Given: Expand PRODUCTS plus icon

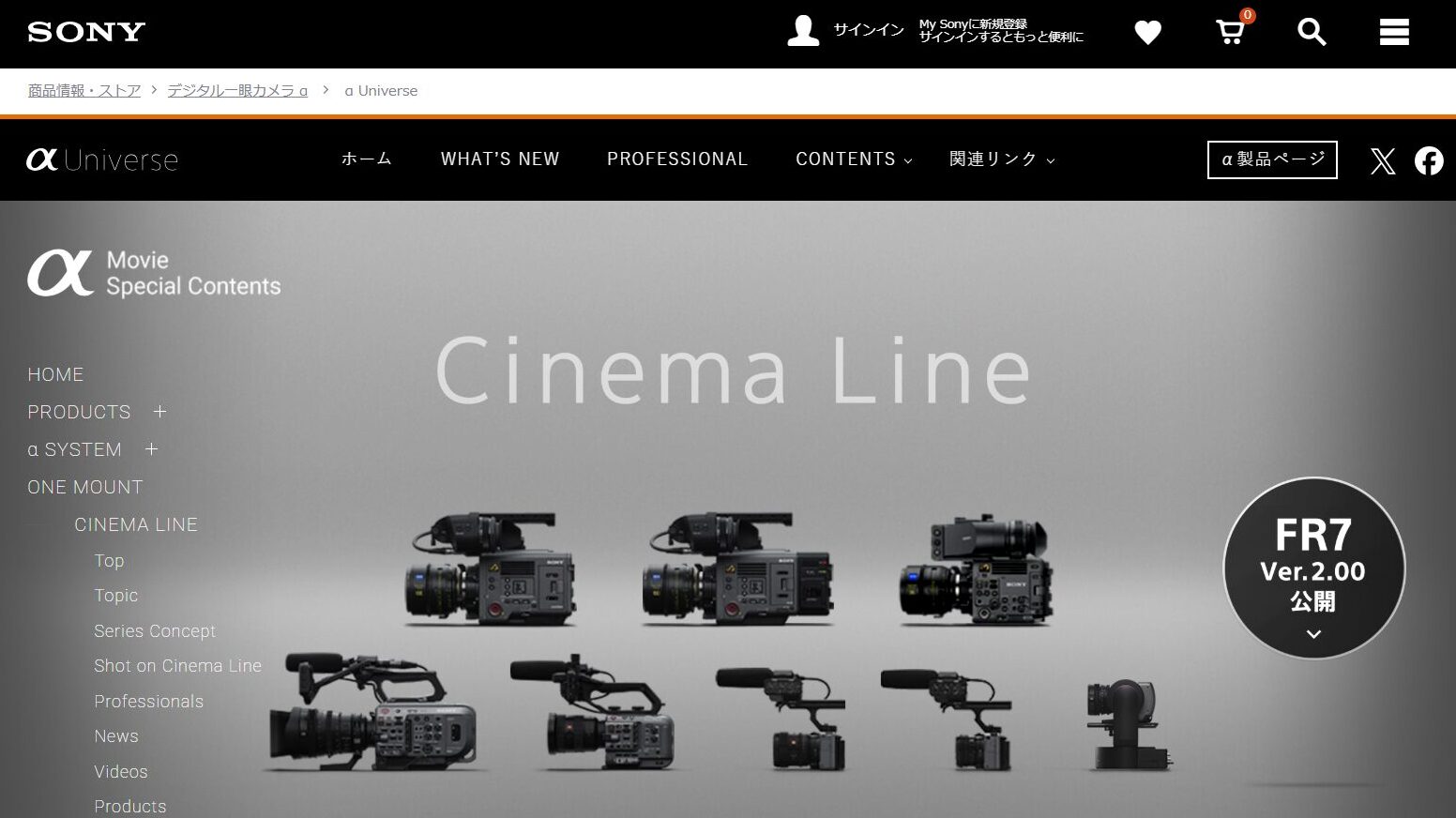Looking at the screenshot, I should pos(159,412).
